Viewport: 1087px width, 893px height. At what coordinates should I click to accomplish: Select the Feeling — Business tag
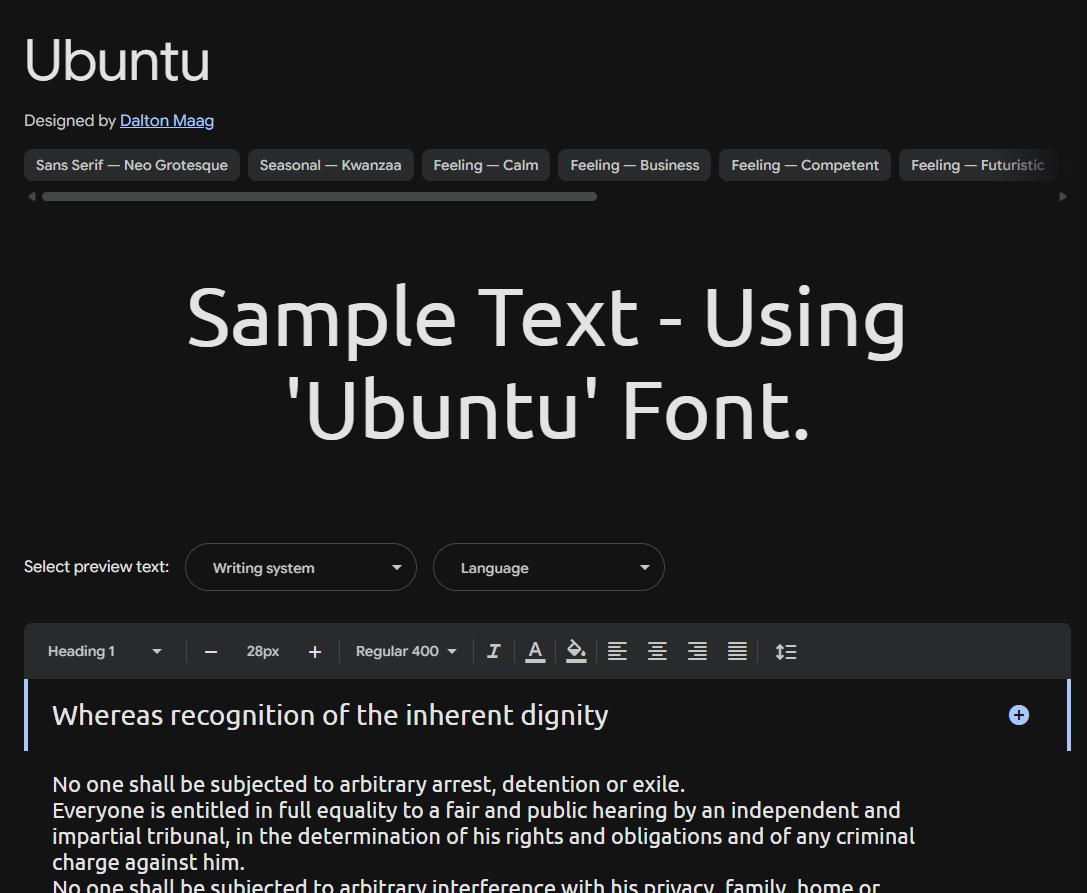click(x=634, y=165)
